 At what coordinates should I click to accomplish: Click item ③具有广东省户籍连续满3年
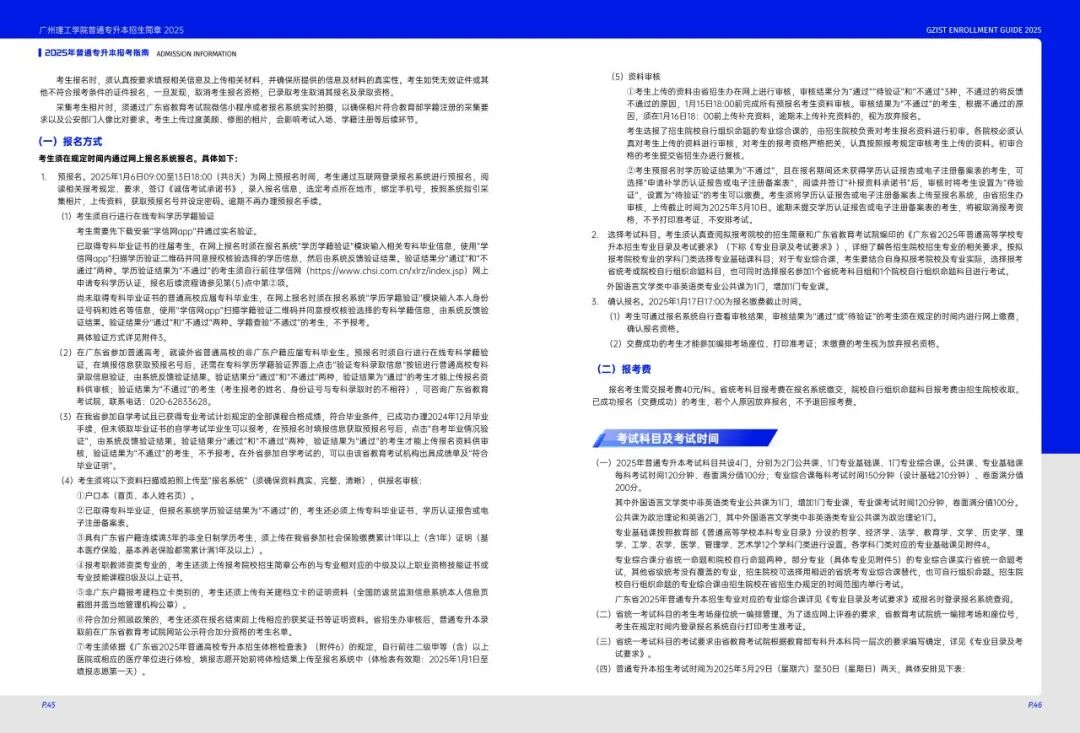(282, 544)
